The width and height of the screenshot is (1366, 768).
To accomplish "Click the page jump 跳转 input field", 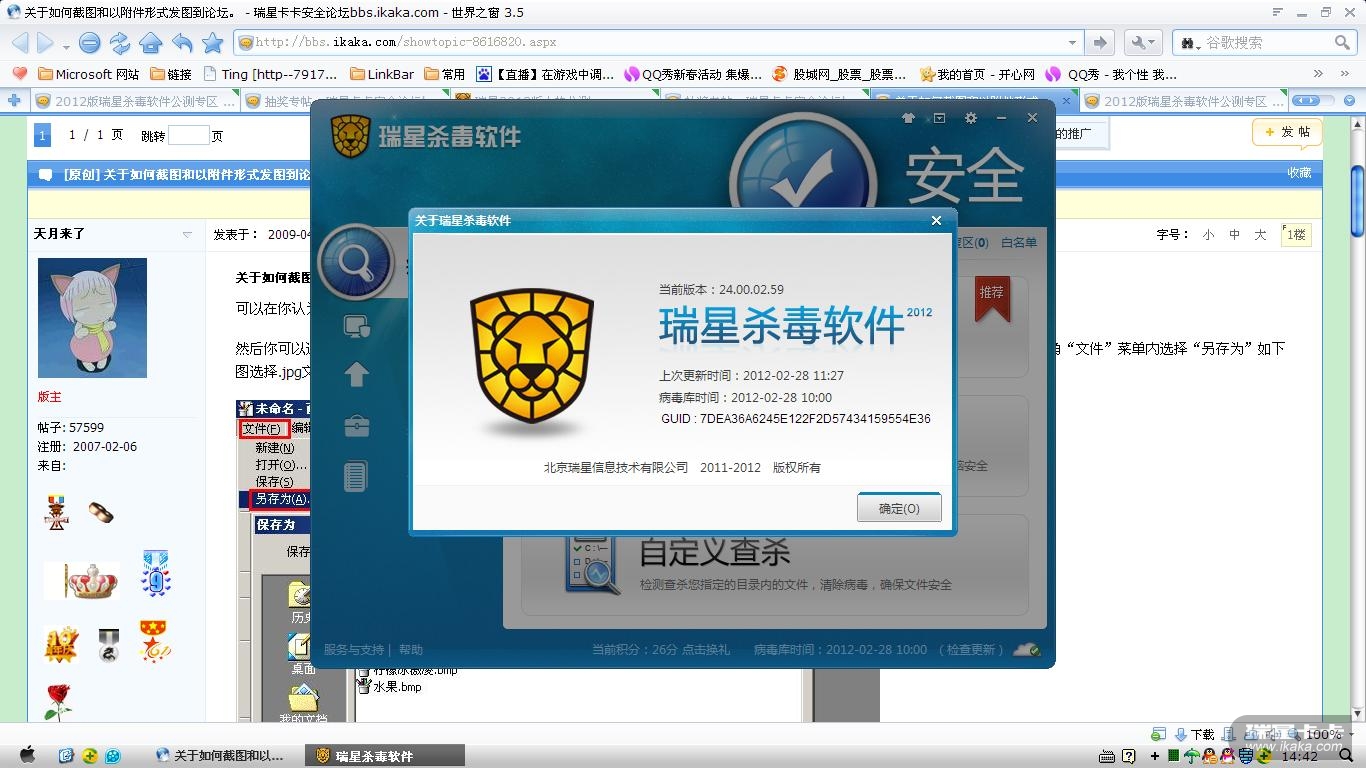I will (189, 135).
